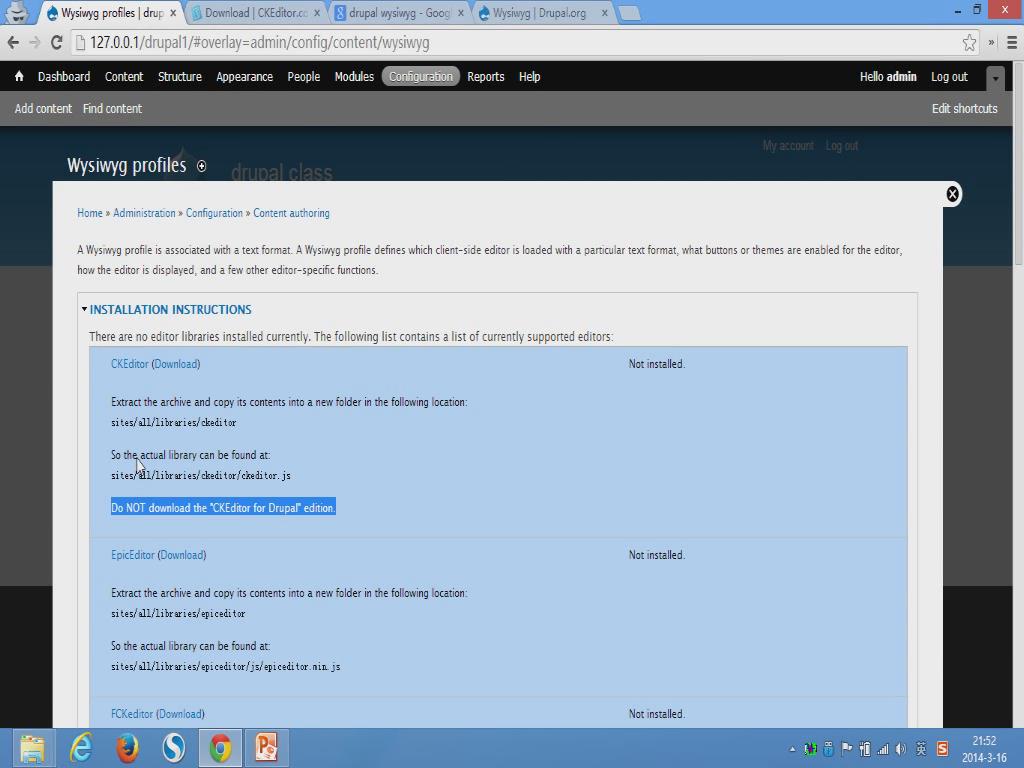Open the Modules admin menu
This screenshot has width=1024, height=768.
[354, 76]
